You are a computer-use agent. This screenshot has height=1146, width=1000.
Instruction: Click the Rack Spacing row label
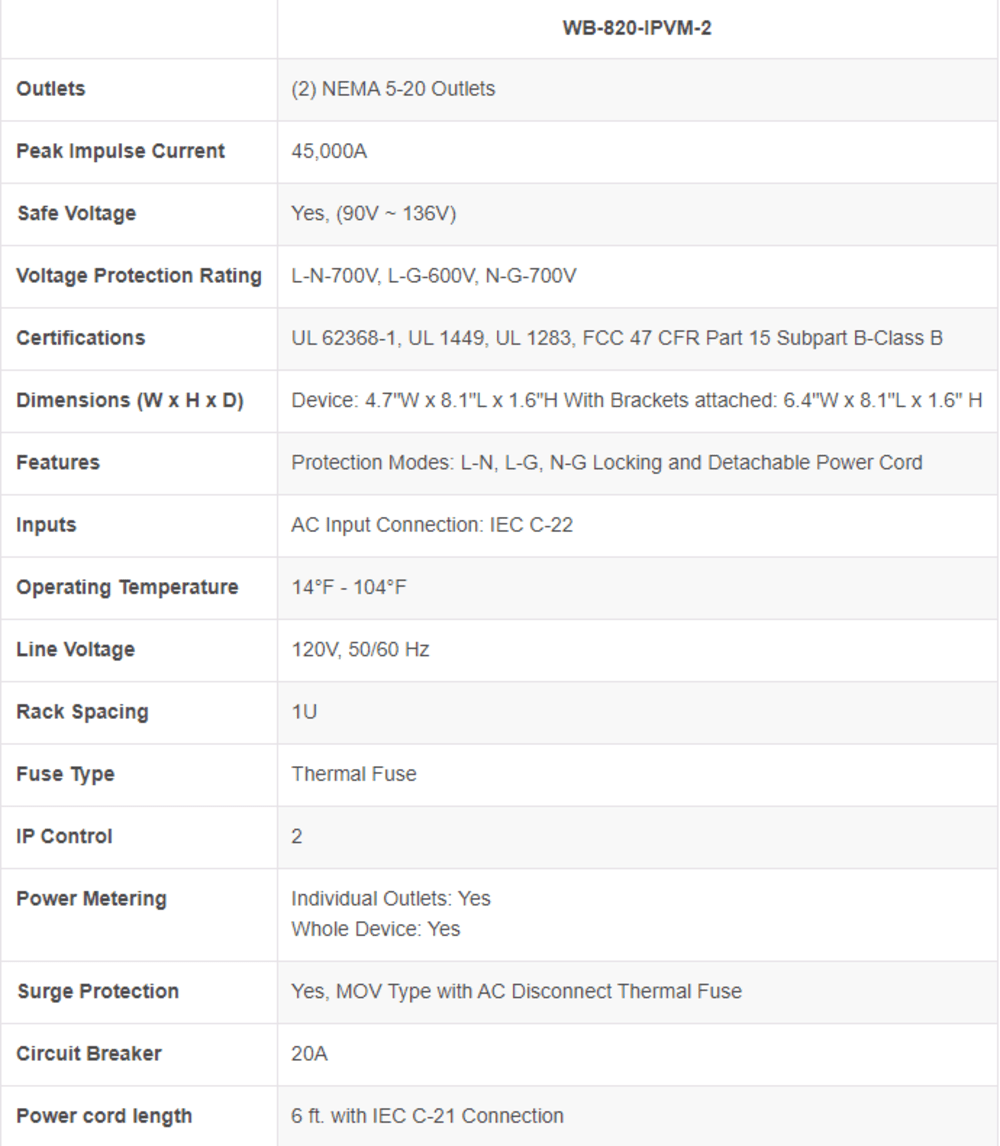(83, 712)
